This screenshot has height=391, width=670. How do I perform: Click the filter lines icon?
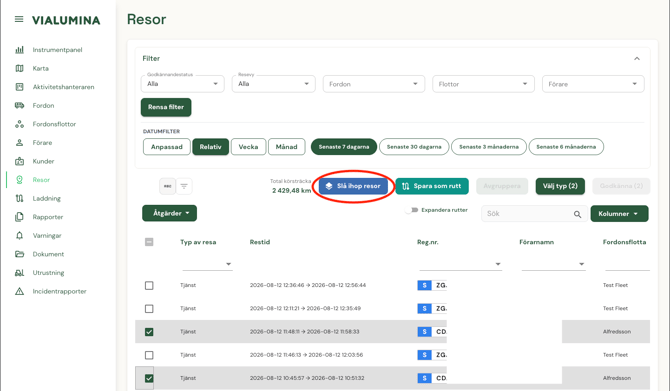184,186
